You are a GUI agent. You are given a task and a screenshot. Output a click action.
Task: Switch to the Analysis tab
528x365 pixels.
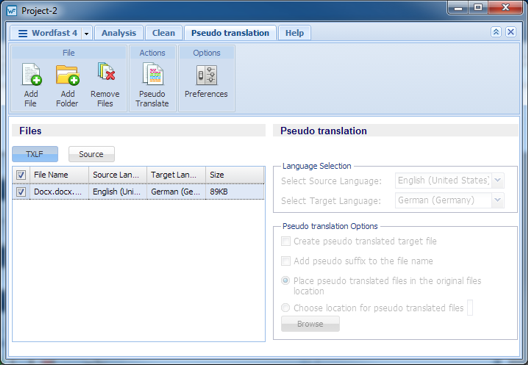[119, 33]
